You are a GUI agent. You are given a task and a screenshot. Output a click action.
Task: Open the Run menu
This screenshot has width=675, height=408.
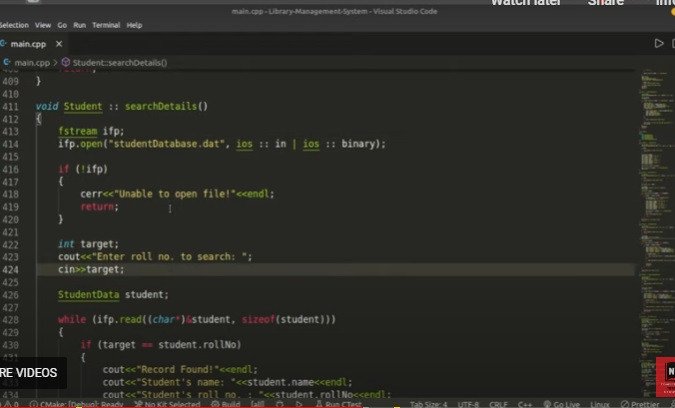tap(80, 24)
